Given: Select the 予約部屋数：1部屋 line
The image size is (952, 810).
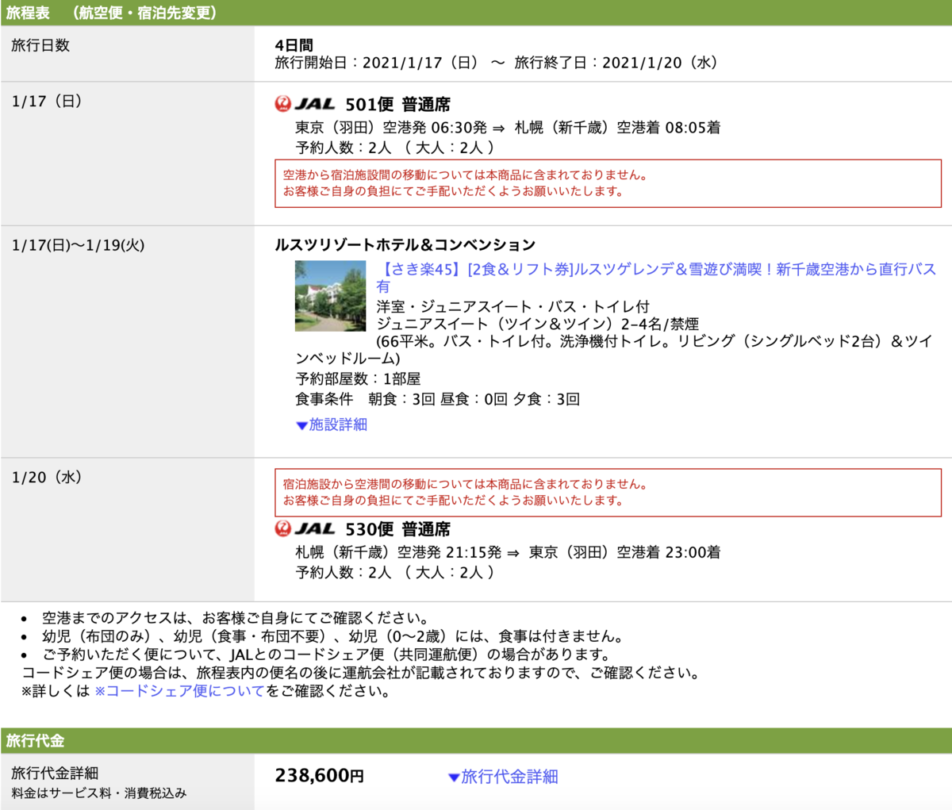Looking at the screenshot, I should pos(358,379).
